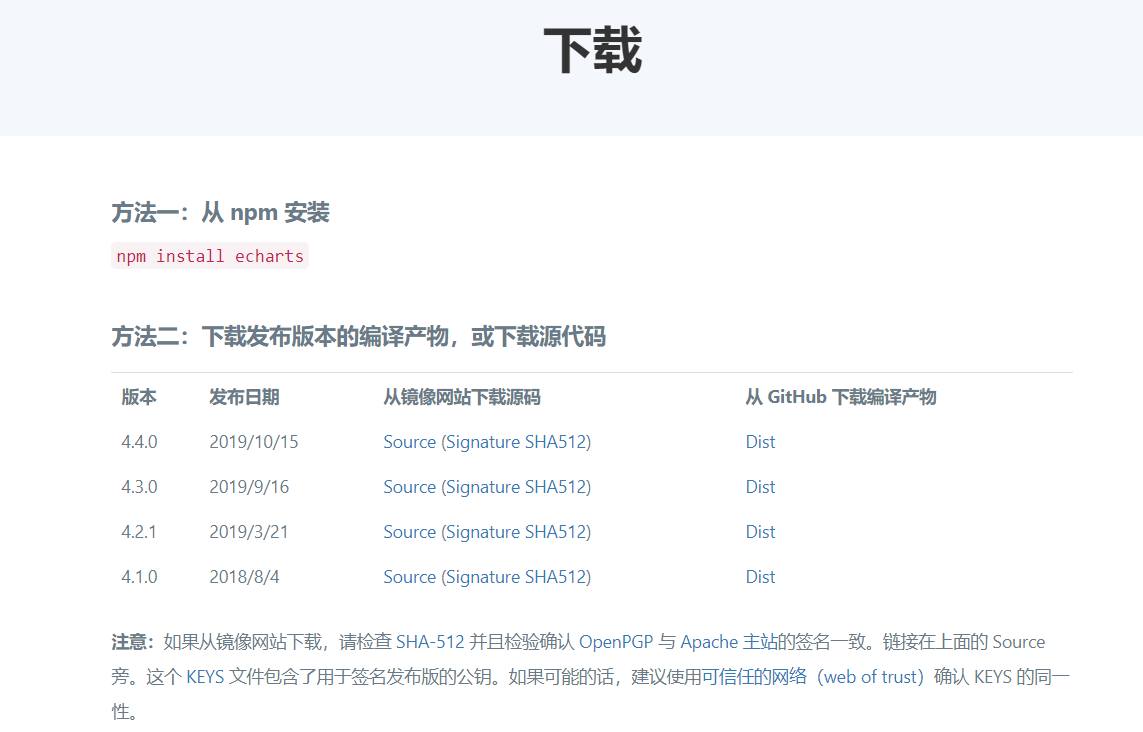Select the version cell 4.1.0
Screen dimensions: 1143x732
click(139, 577)
